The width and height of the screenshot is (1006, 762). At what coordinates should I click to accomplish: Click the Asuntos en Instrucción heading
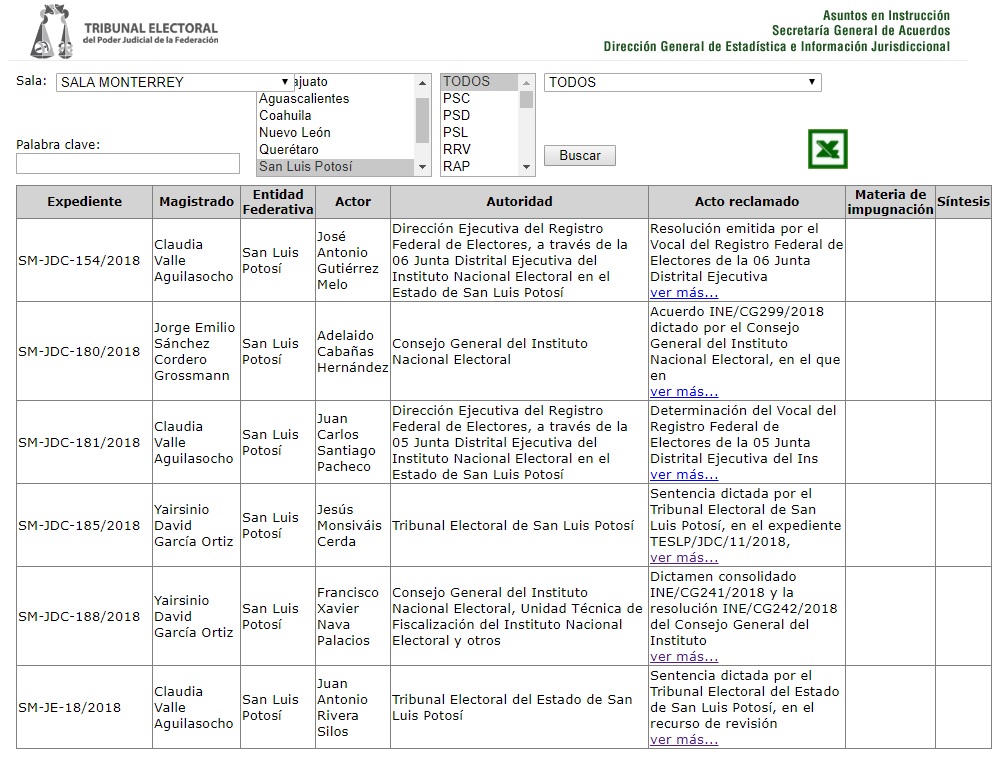886,15
